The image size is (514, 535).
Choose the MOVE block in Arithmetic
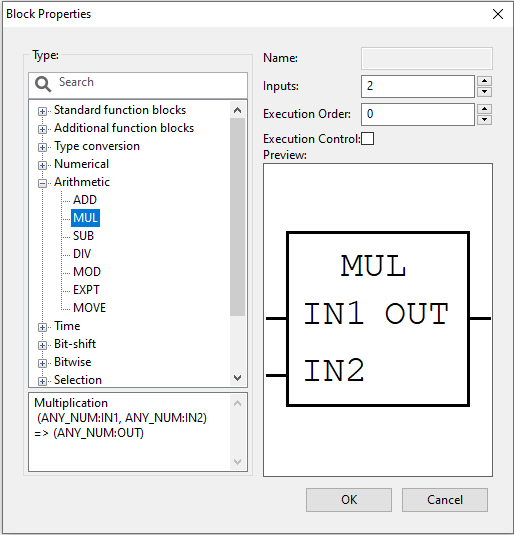click(x=89, y=308)
